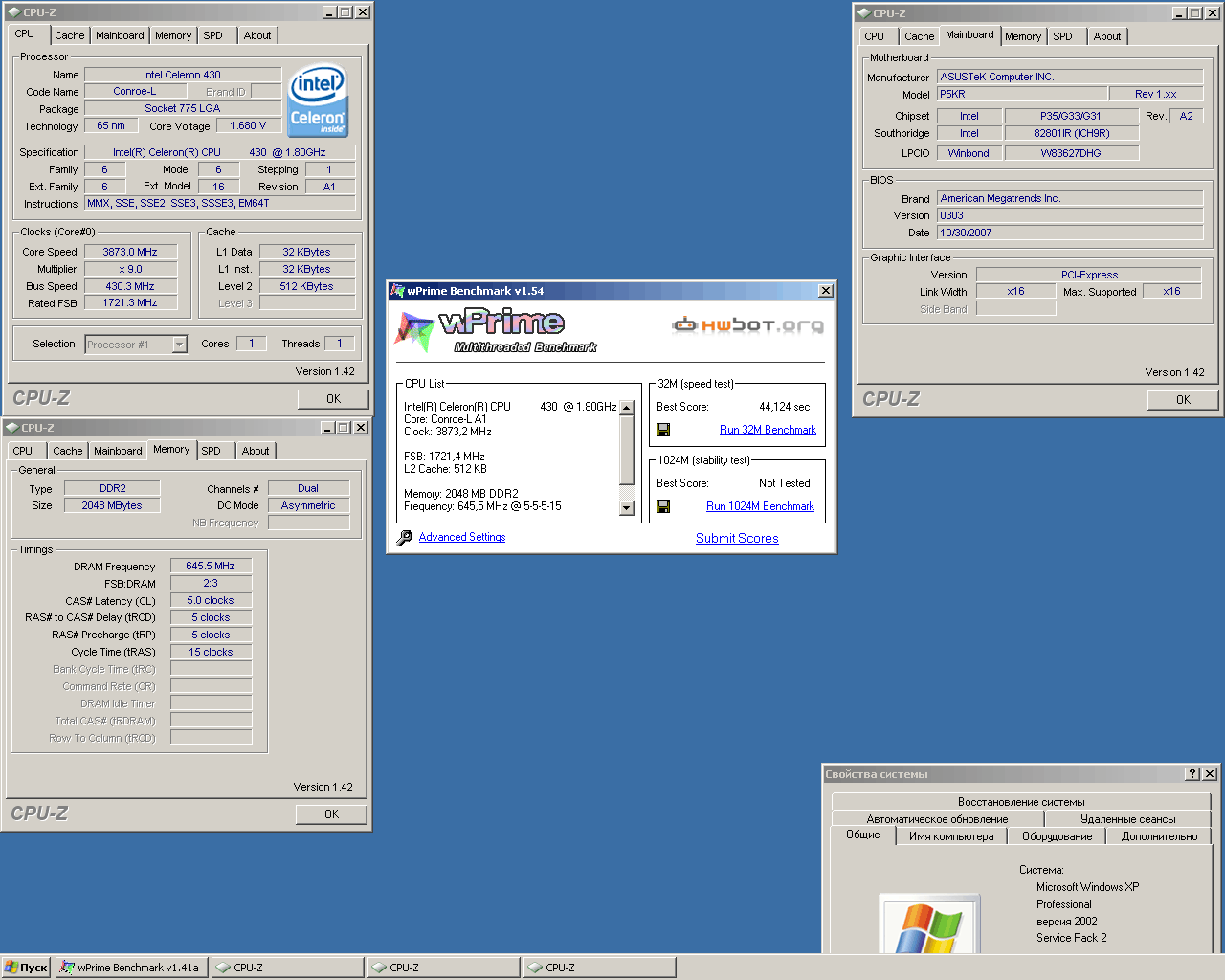Open Mainboard tab in top-left CPU-Z window
The height and width of the screenshot is (980, 1225).
[x=120, y=35]
